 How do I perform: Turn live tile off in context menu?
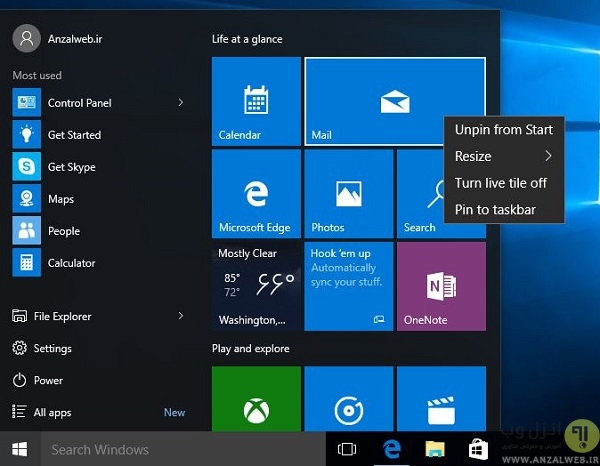coord(501,183)
